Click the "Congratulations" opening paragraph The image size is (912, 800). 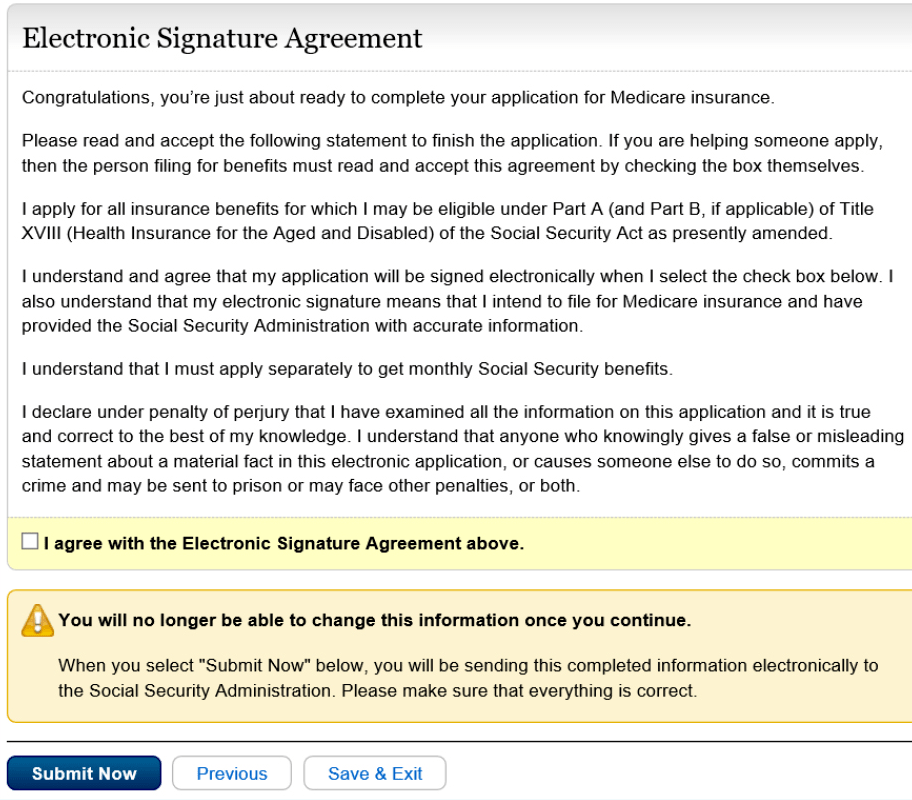coord(398,98)
